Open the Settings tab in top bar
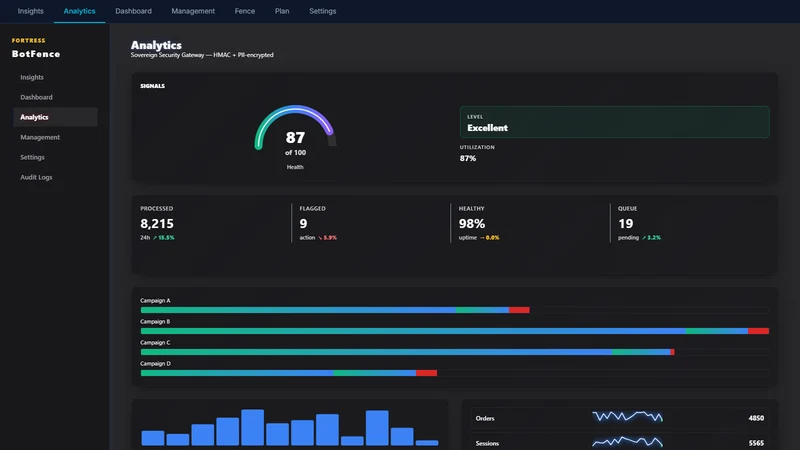This screenshot has width=800, height=450. [x=322, y=11]
